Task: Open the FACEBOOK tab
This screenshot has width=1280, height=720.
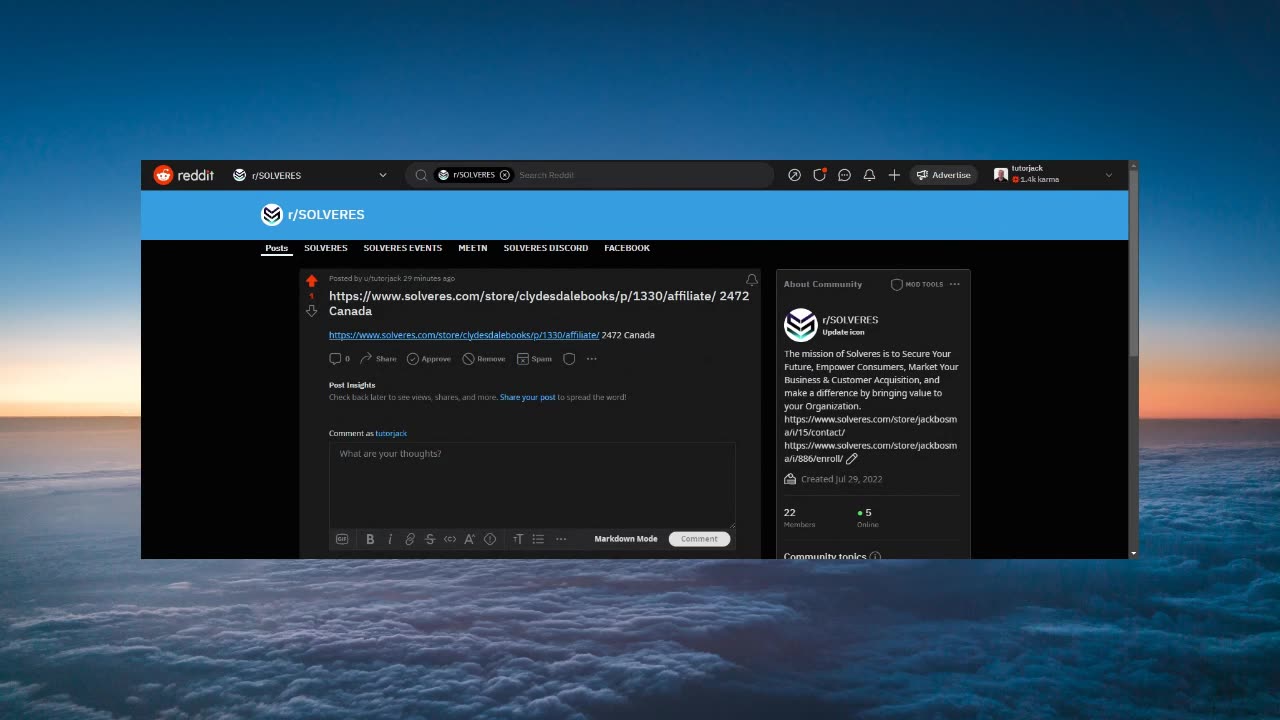Action: tap(627, 248)
